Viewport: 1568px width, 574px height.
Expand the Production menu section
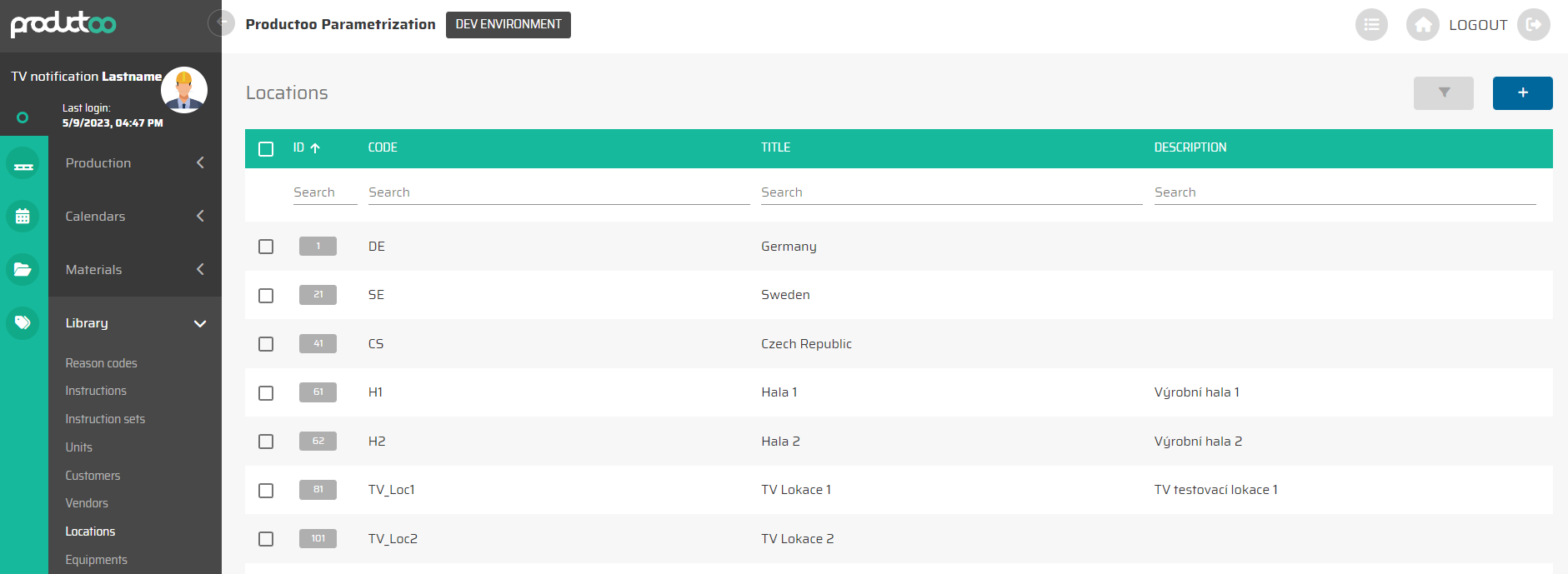coord(200,163)
